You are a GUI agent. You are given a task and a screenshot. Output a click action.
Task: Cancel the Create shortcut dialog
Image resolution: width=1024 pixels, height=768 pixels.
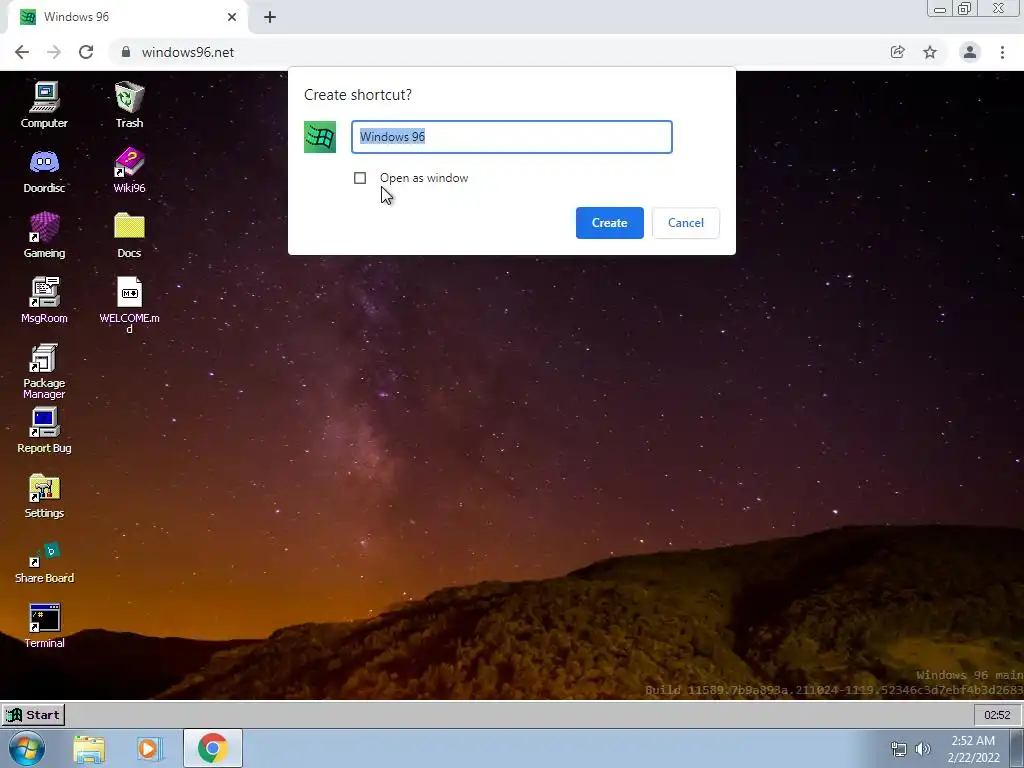tap(686, 223)
